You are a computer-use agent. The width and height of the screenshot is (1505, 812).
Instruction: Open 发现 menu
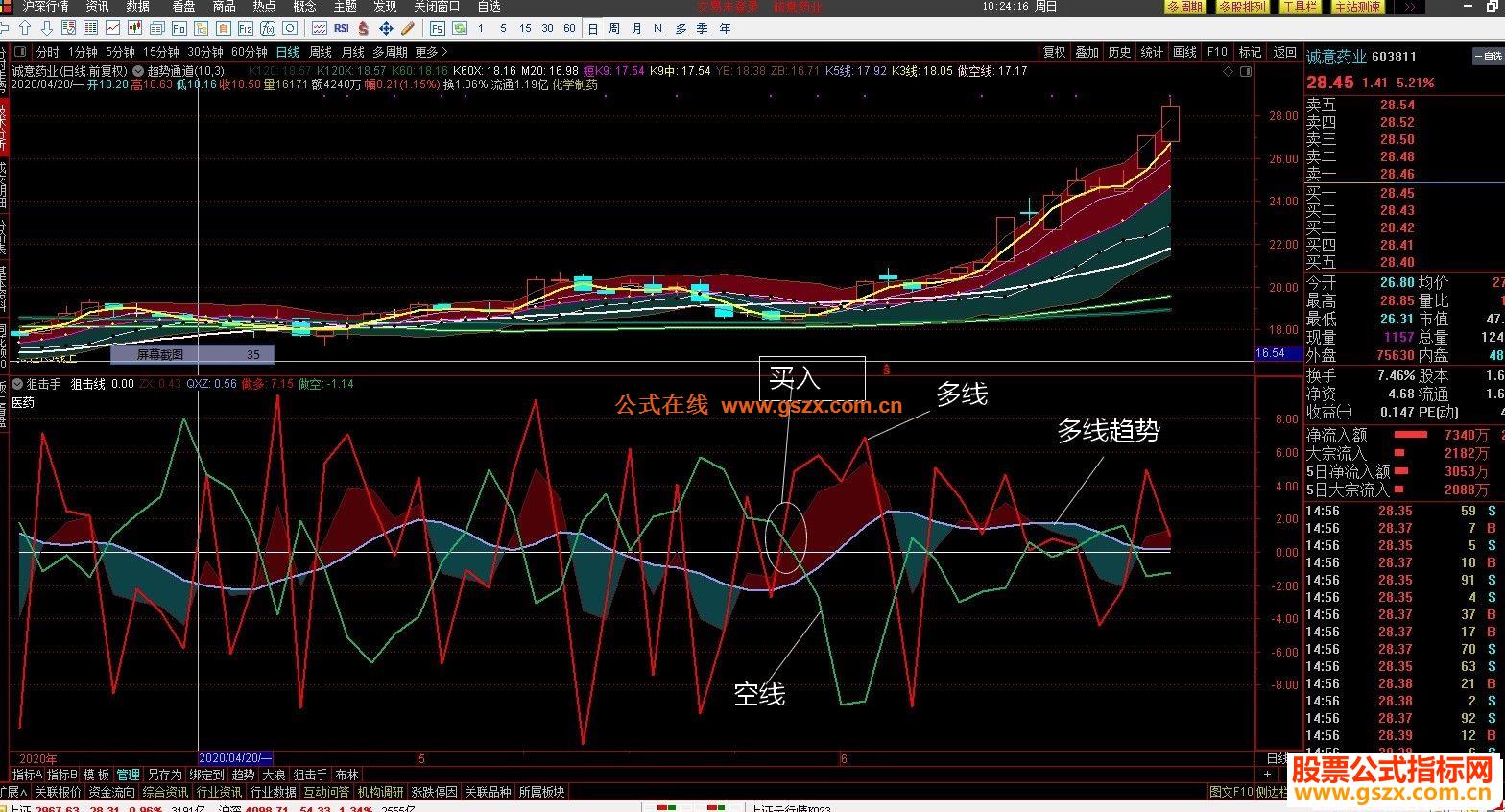point(385,7)
